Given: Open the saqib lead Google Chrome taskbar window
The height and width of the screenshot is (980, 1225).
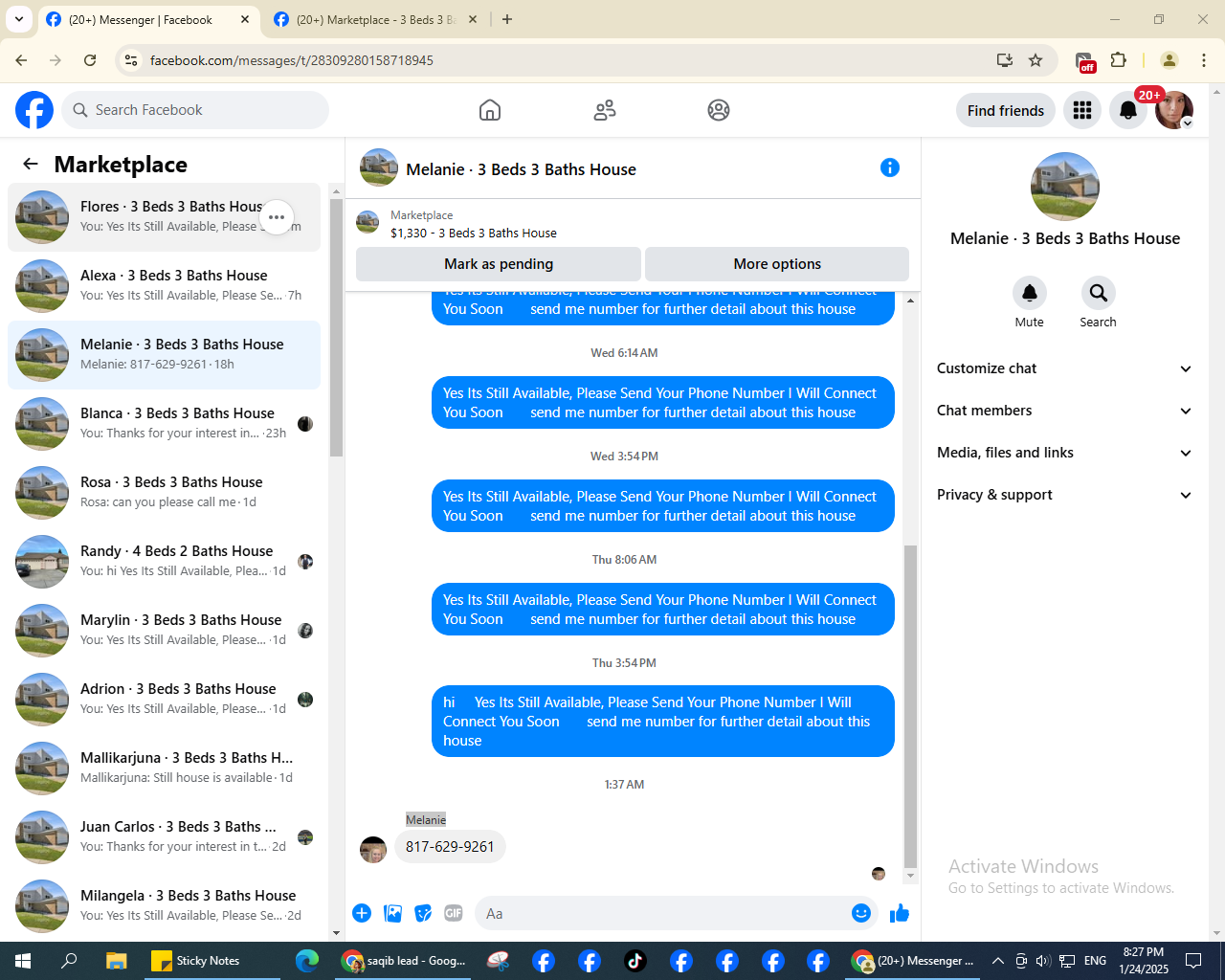Looking at the screenshot, I should coord(404,960).
